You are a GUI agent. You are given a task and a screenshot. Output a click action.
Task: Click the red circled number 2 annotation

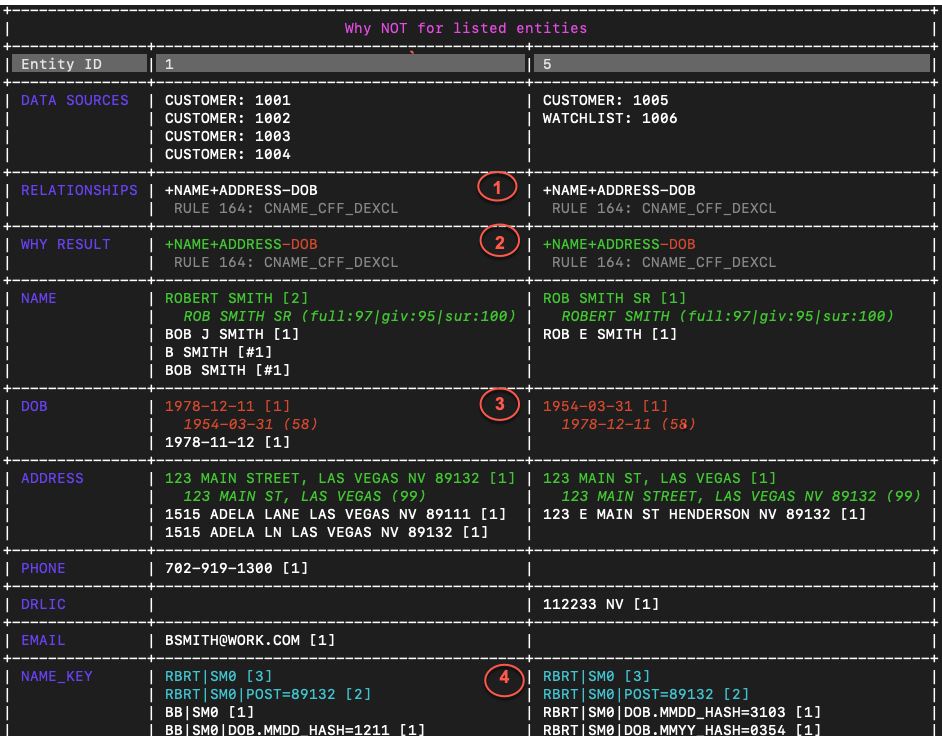(500, 241)
